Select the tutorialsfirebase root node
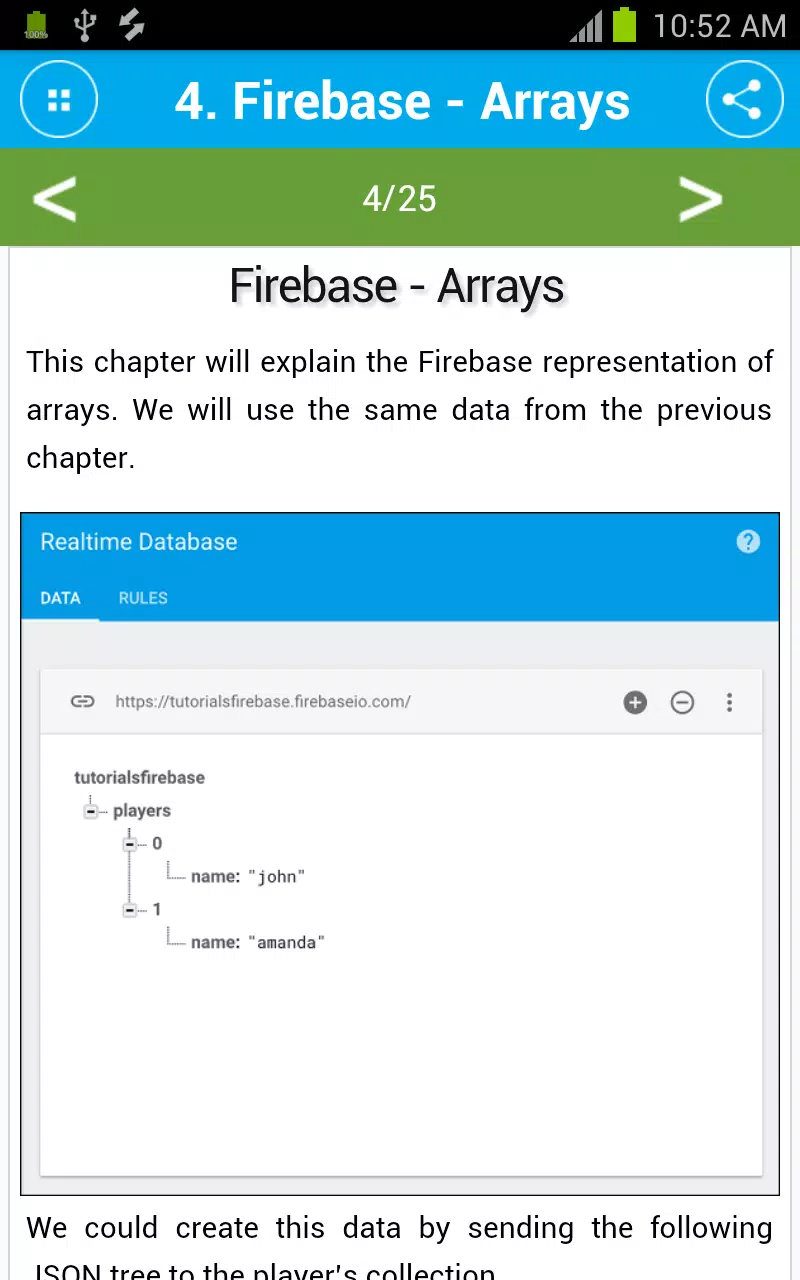 coord(139,777)
